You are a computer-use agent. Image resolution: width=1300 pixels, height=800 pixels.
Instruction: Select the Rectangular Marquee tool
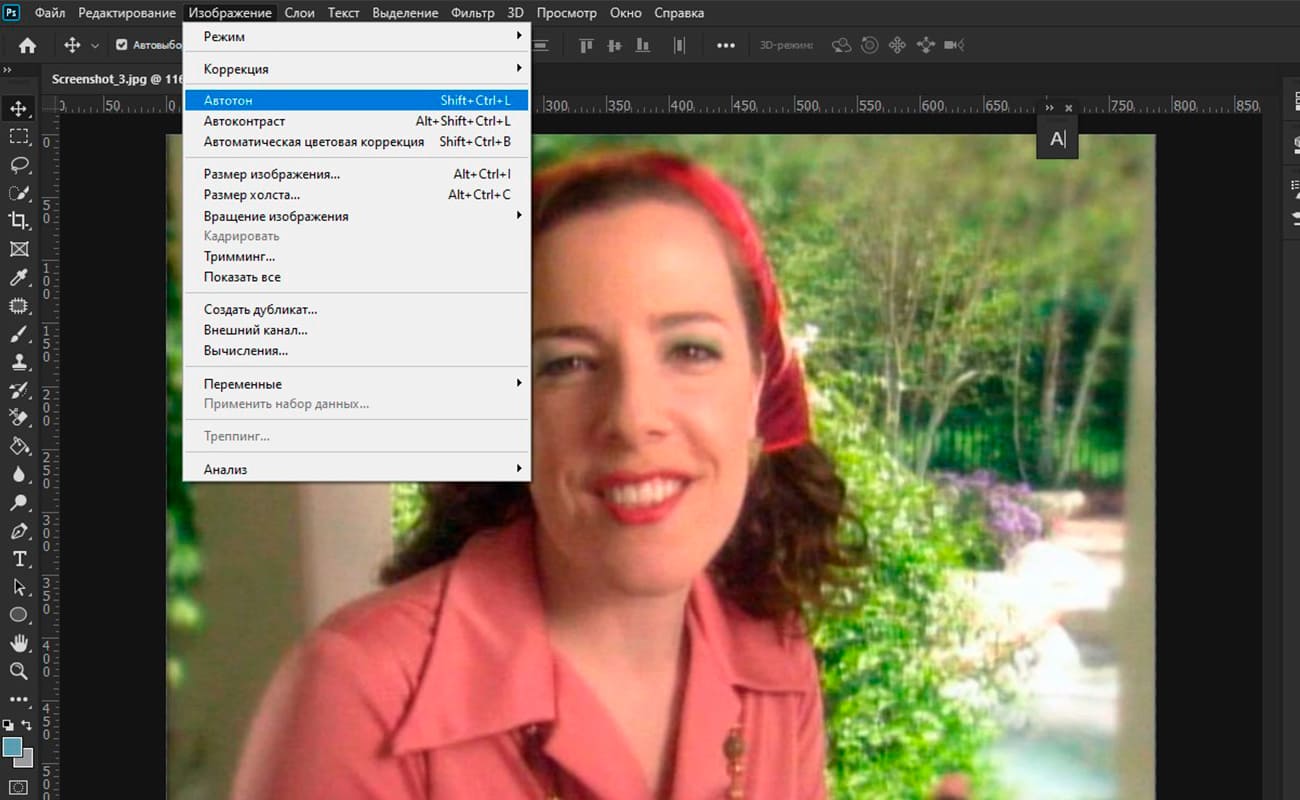pos(19,136)
